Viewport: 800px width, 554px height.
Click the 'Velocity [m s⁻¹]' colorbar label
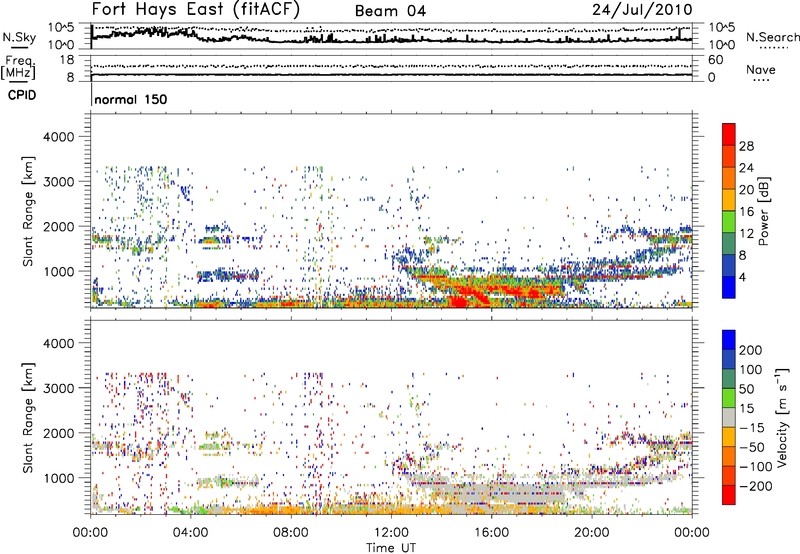pos(782,417)
